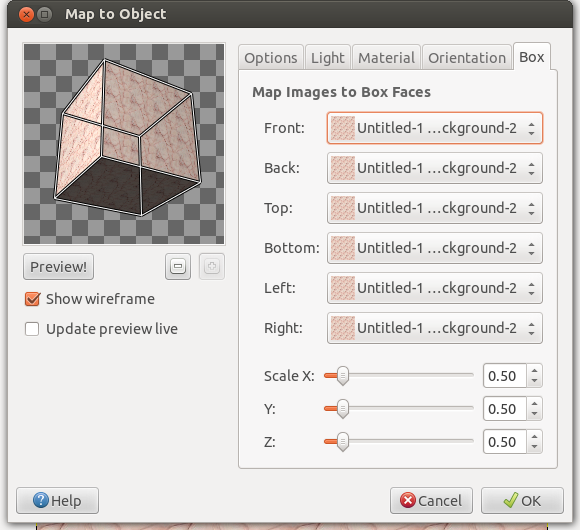The height and width of the screenshot is (530, 580).
Task: Increase Y scale with up arrow
Action: tap(535, 404)
